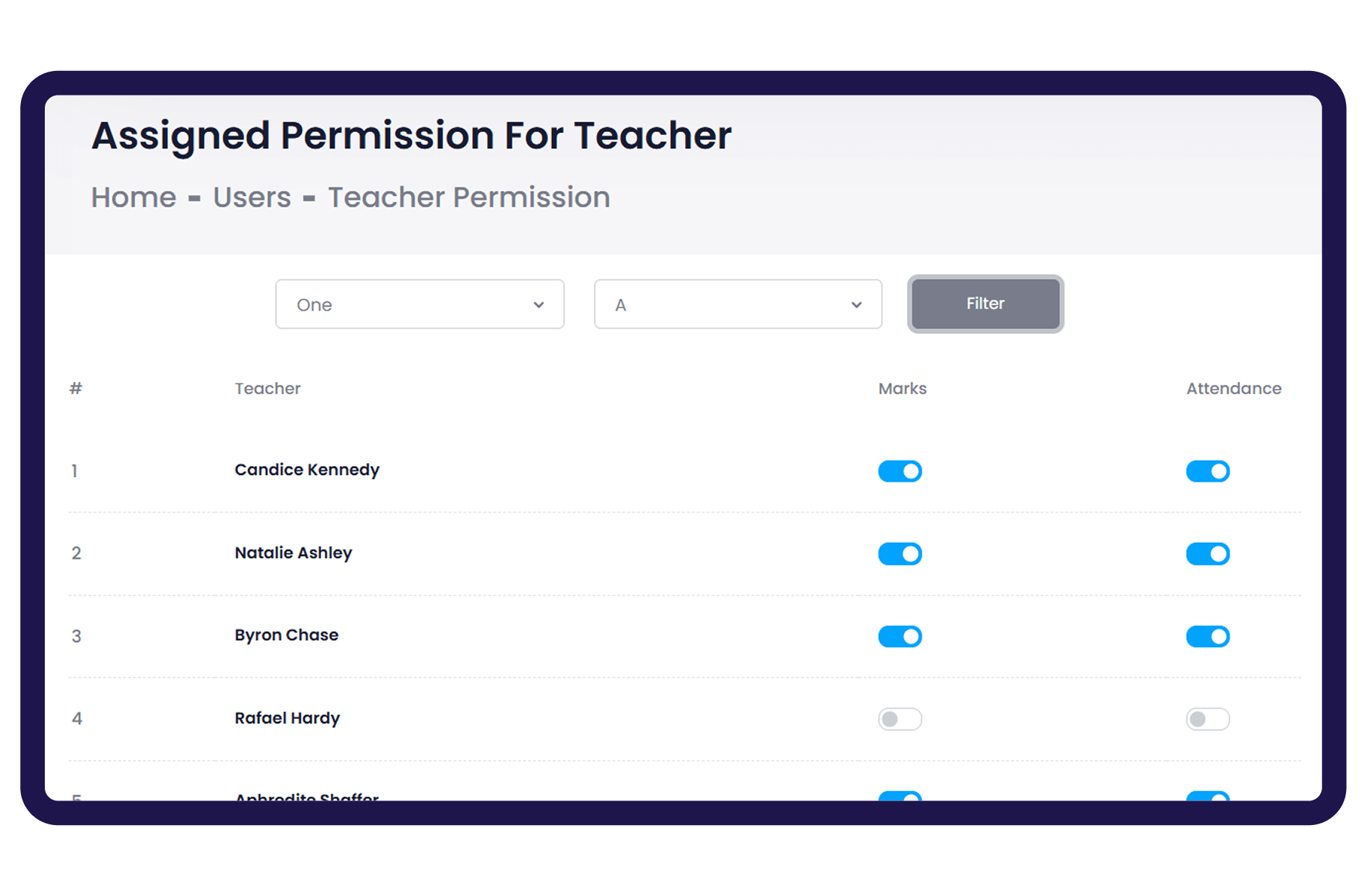Enable Attendance for Rafael Hardy
The width and height of the screenshot is (1367, 896).
tap(1207, 719)
